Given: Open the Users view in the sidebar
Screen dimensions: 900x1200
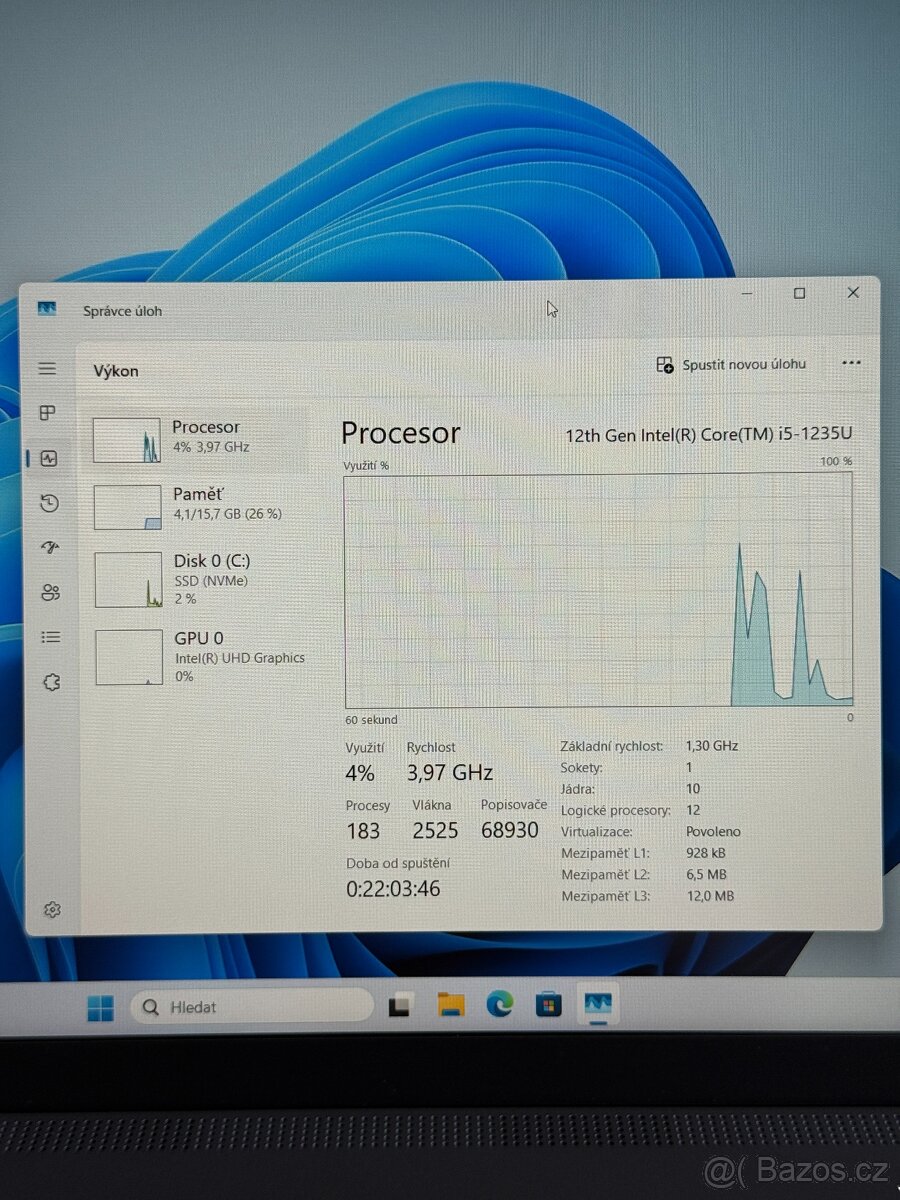Looking at the screenshot, I should coord(48,592).
